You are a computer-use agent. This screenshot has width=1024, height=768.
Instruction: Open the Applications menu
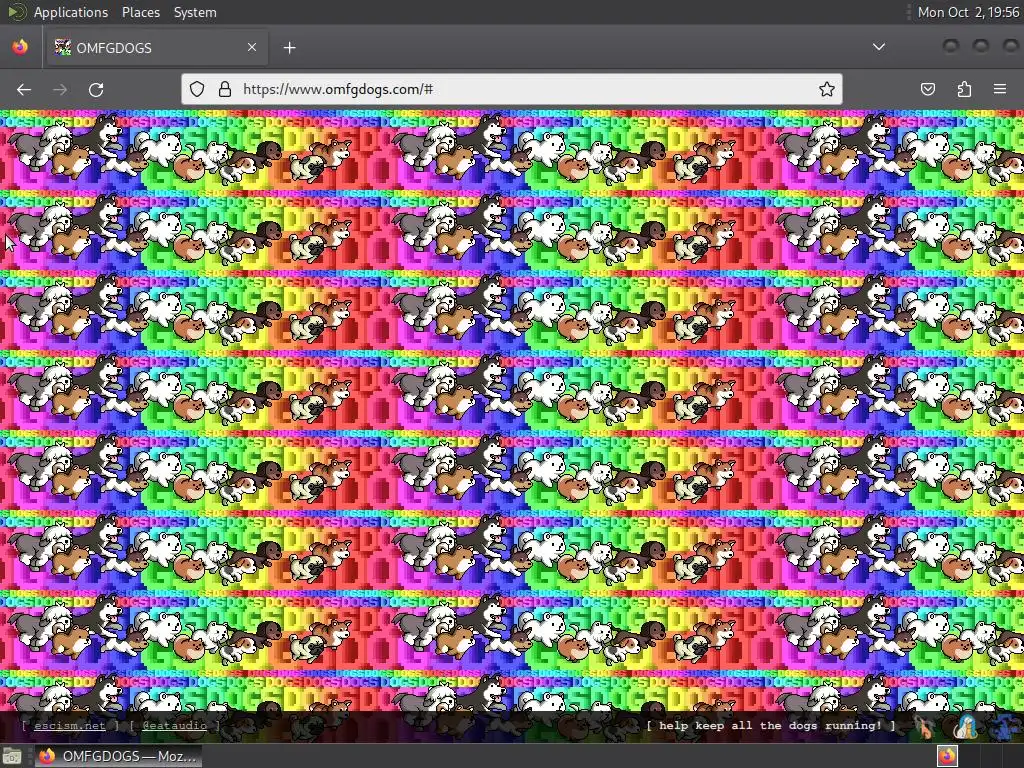coord(71,12)
